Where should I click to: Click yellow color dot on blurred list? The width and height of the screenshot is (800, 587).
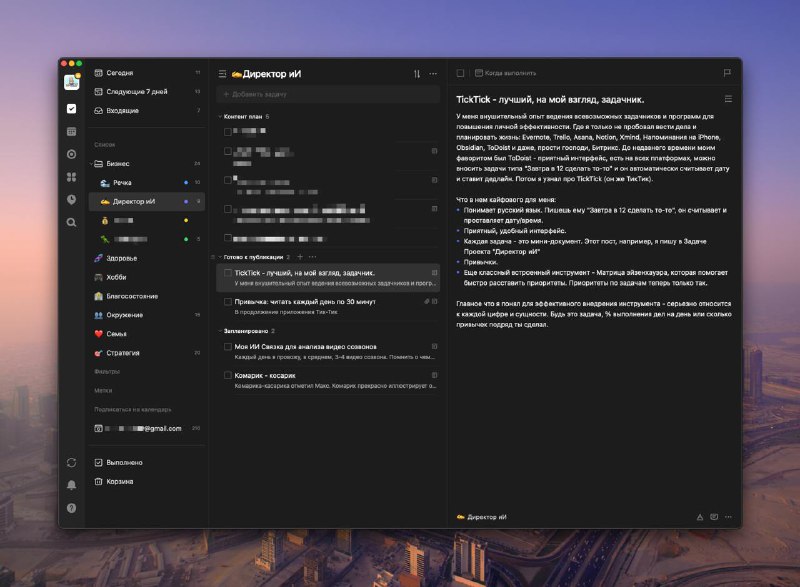click(186, 220)
